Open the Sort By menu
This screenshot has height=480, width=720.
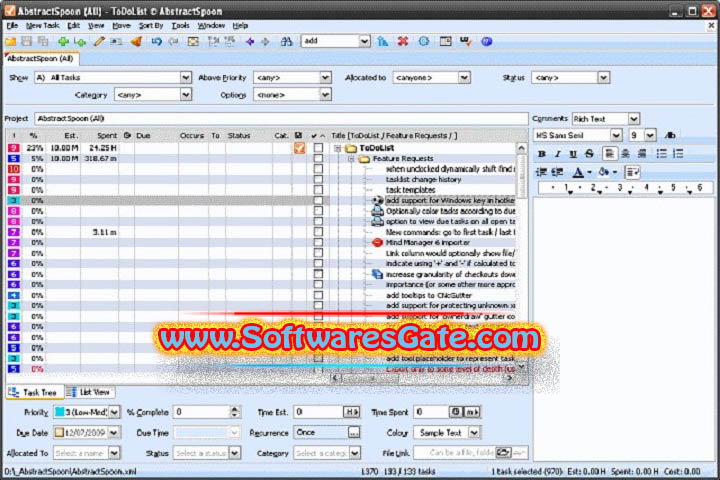(x=151, y=26)
